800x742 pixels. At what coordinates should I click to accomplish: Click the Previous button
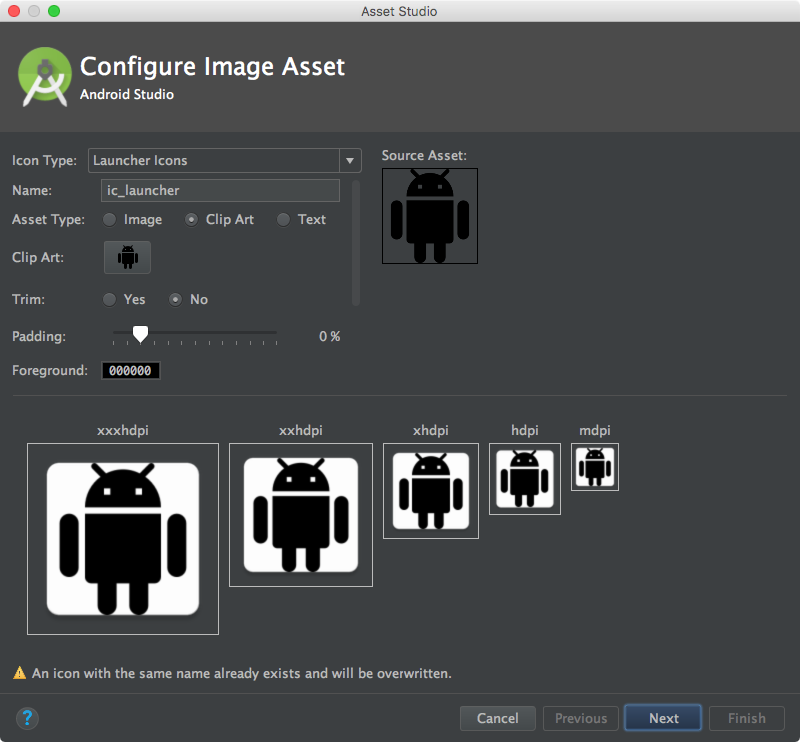(x=581, y=718)
